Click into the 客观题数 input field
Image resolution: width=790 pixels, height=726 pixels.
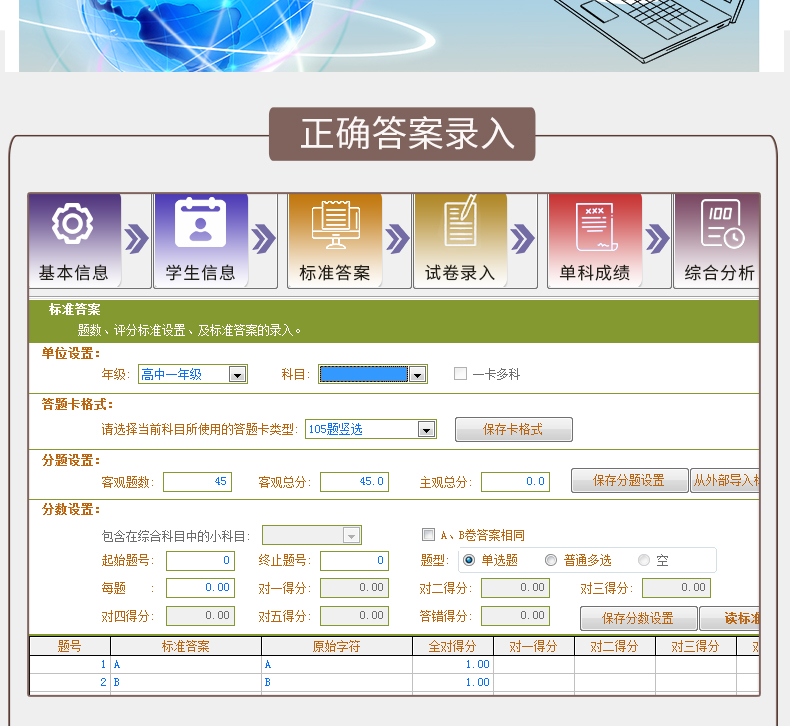pyautogui.click(x=197, y=482)
